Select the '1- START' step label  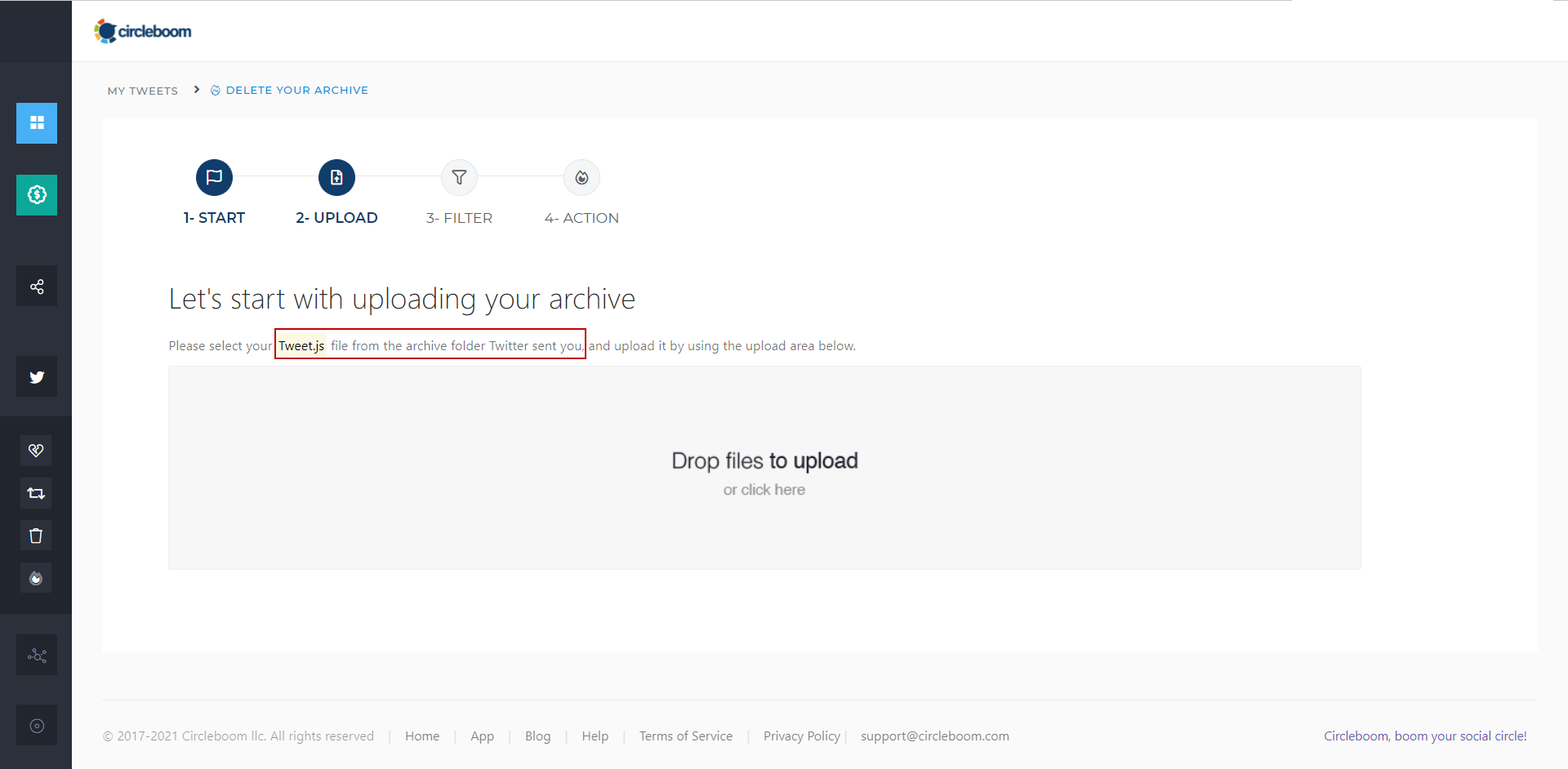(214, 218)
